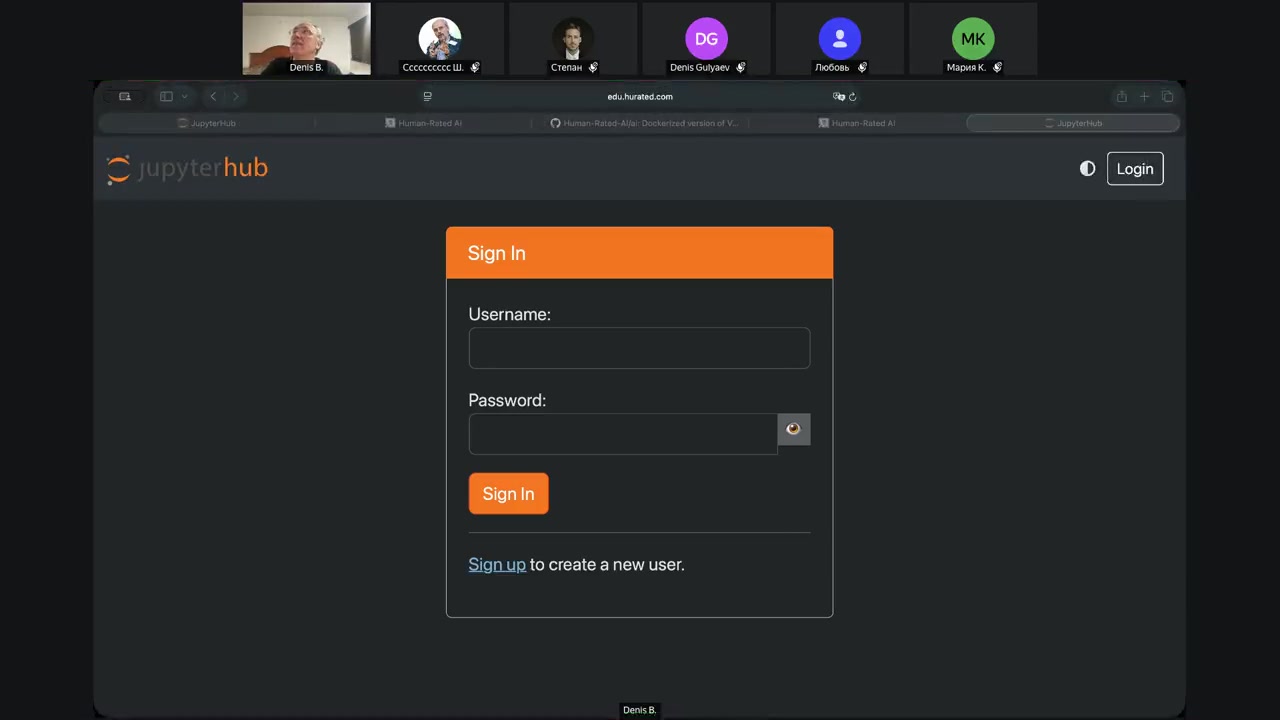The image size is (1280, 720).
Task: Open the Share icon in Safari toolbar
Action: point(1121,97)
